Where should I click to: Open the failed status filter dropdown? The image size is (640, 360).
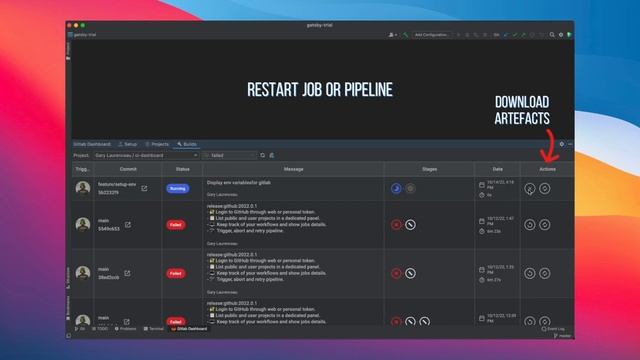[x=230, y=156]
